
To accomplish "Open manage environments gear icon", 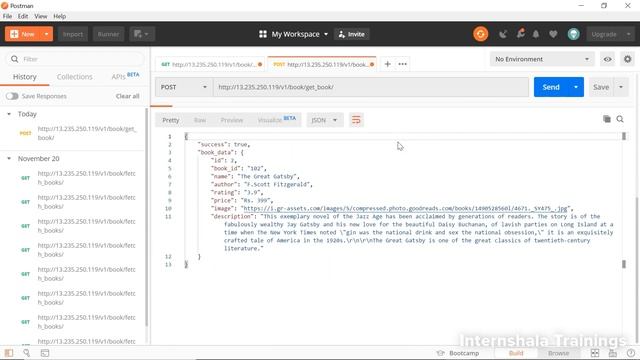I will [627, 59].
